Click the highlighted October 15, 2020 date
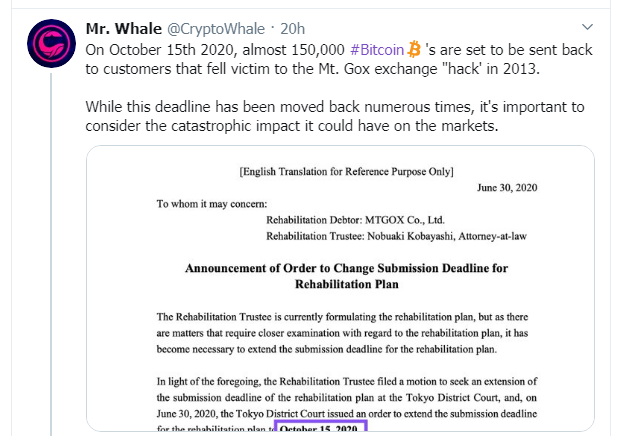Viewport: 620px width, 436px height. tap(321, 429)
